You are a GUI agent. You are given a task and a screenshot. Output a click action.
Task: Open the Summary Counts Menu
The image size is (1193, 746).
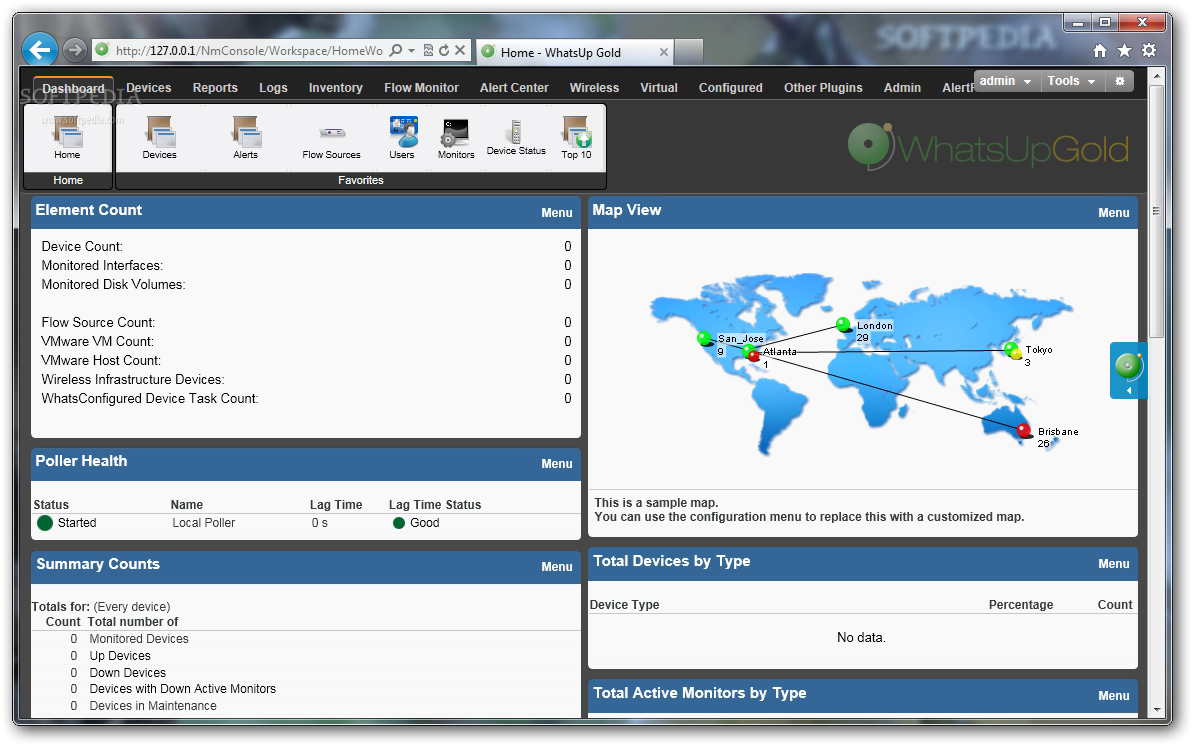pyautogui.click(x=557, y=567)
